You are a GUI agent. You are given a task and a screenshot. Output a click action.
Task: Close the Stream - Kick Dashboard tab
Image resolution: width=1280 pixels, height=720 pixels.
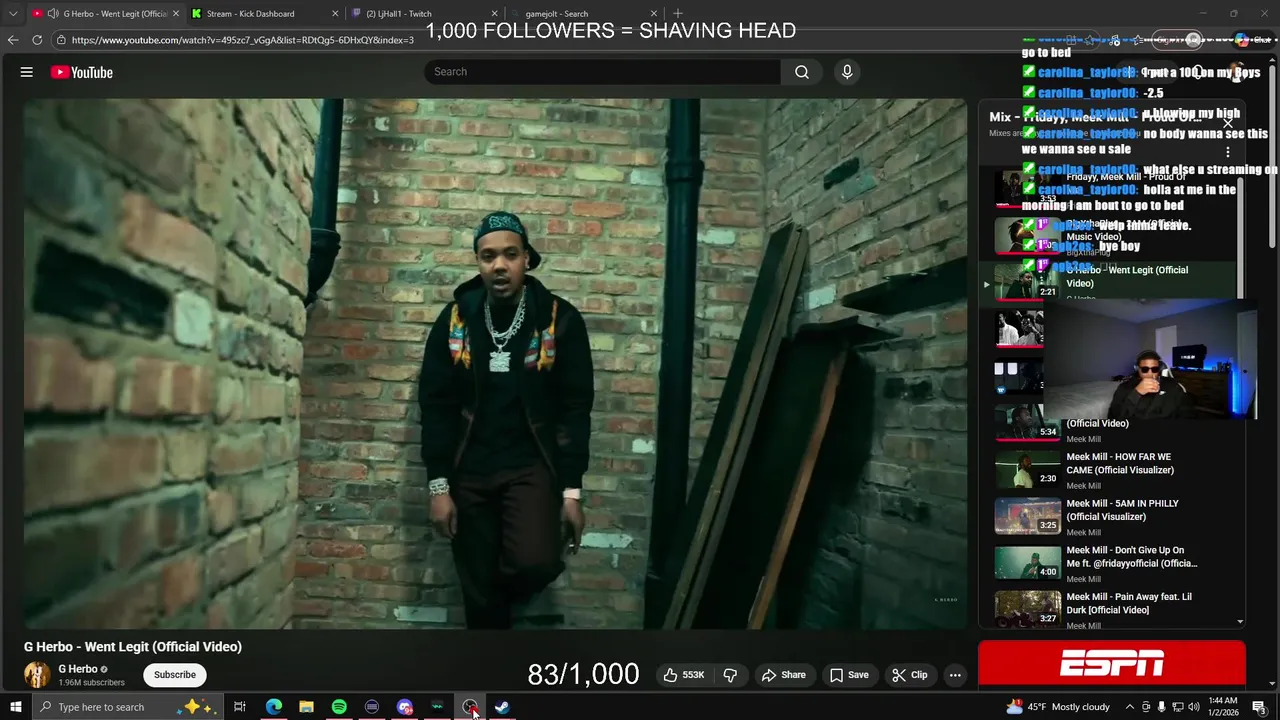coord(335,14)
